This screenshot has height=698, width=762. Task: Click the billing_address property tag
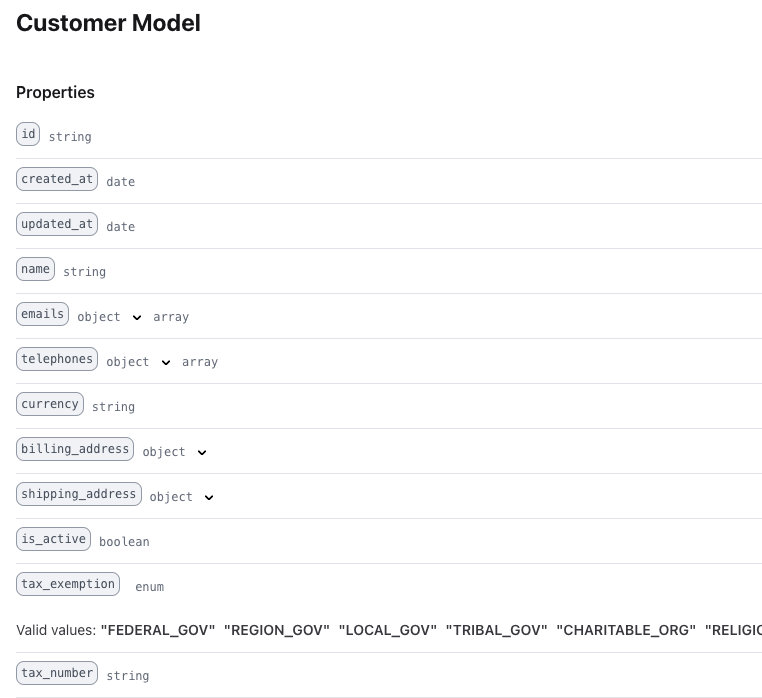(75, 449)
